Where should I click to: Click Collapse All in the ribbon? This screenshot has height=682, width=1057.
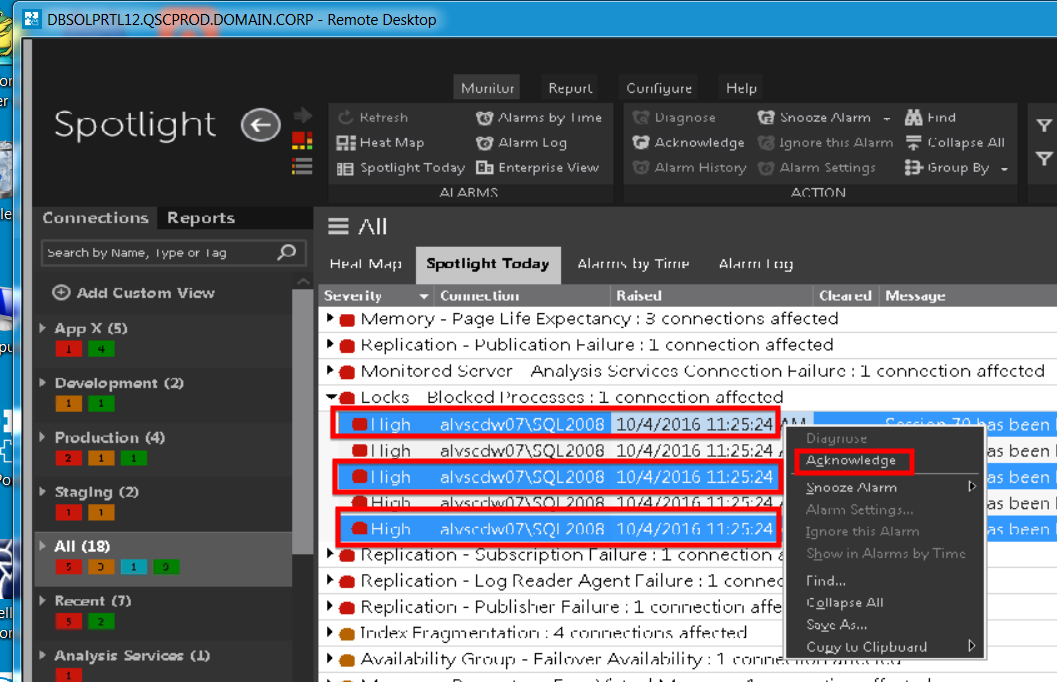955,143
